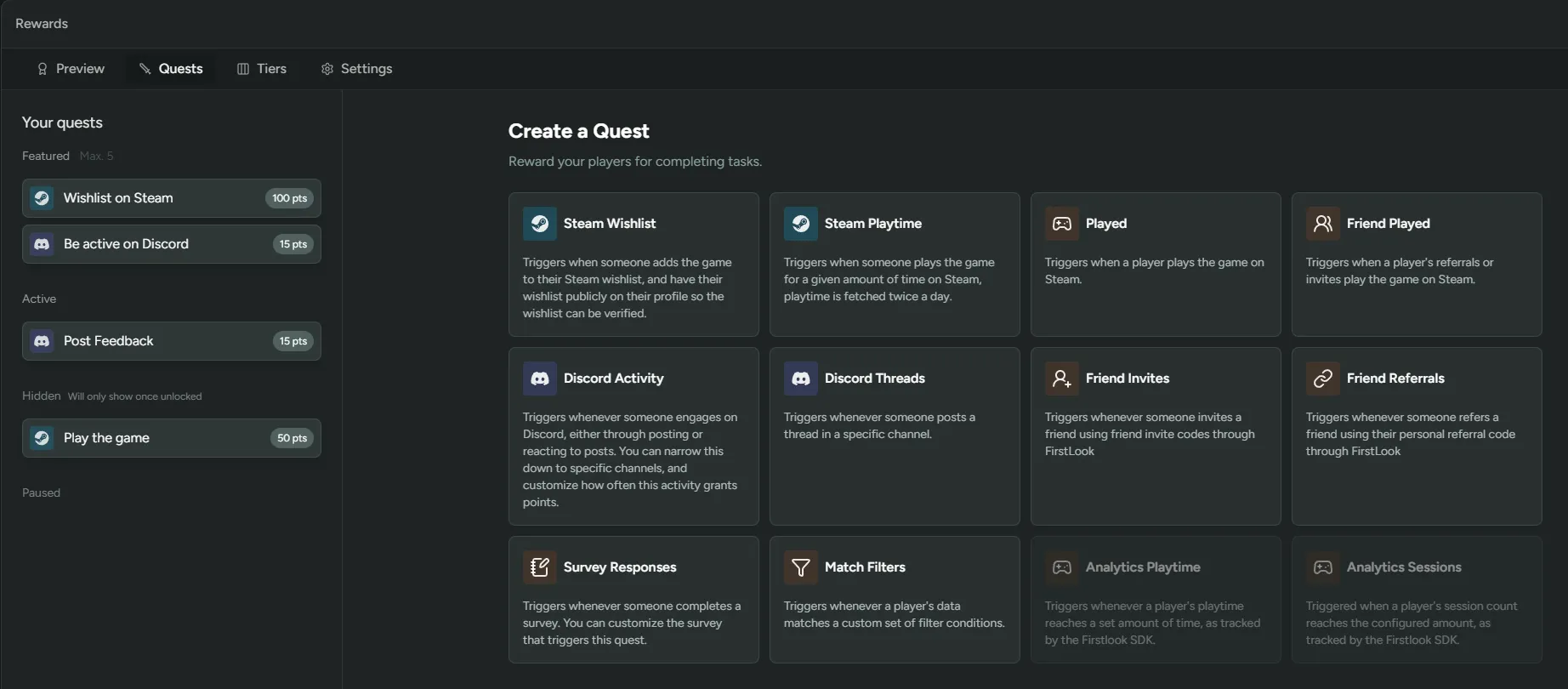This screenshot has width=1568, height=689.
Task: Click the link icon on Friend Referrals card
Action: pos(1323,379)
